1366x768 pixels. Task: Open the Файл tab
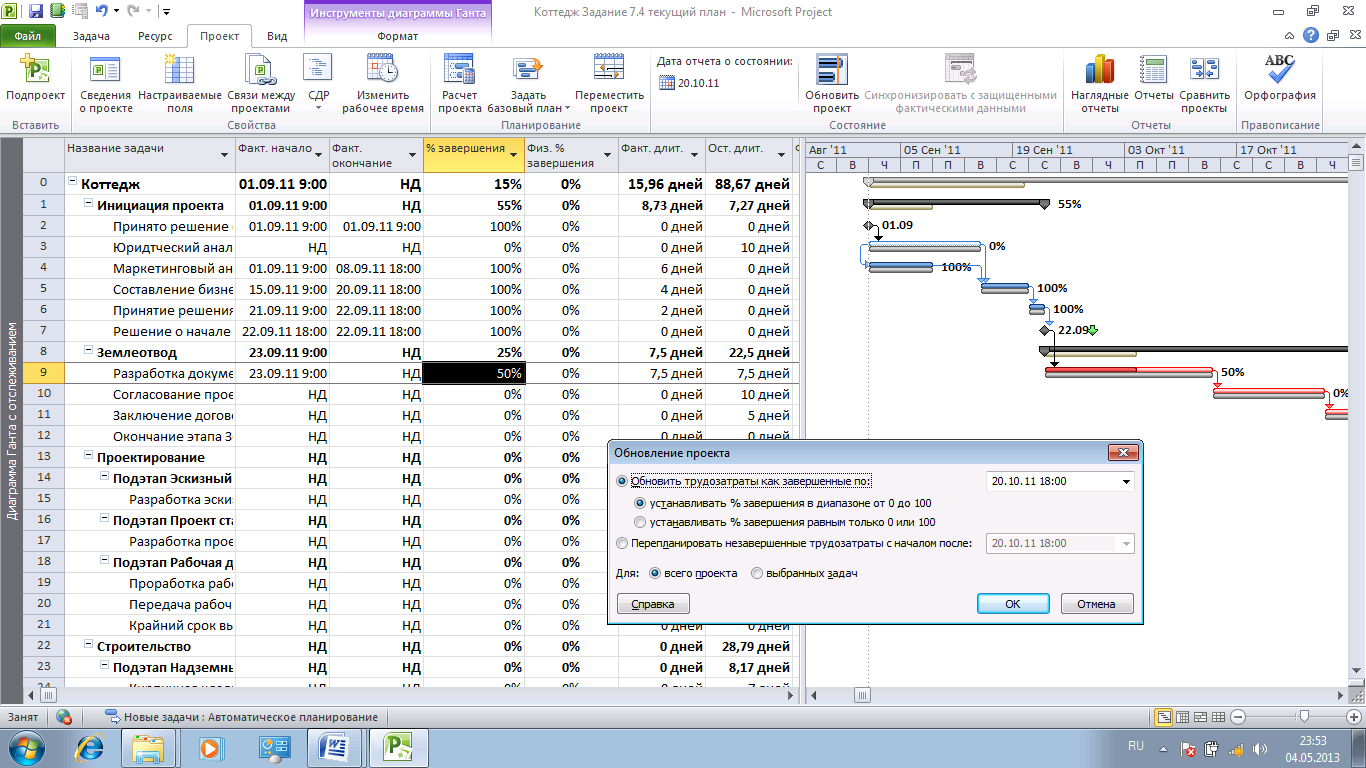[x=28, y=36]
